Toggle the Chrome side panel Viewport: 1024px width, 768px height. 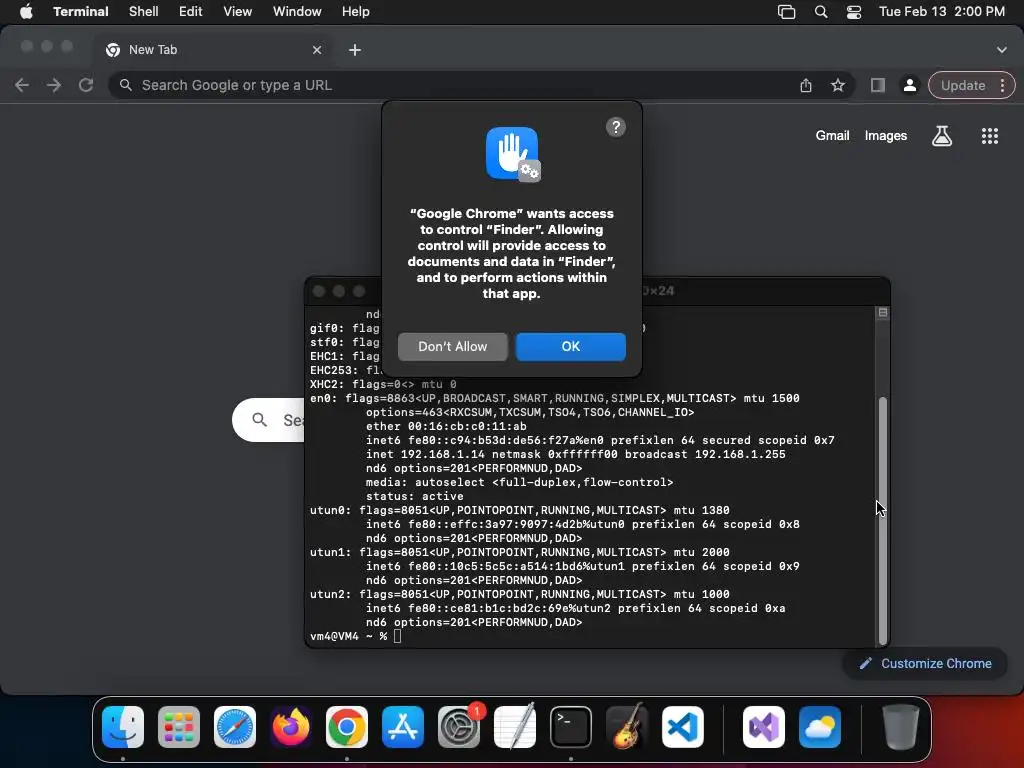pyautogui.click(x=878, y=85)
